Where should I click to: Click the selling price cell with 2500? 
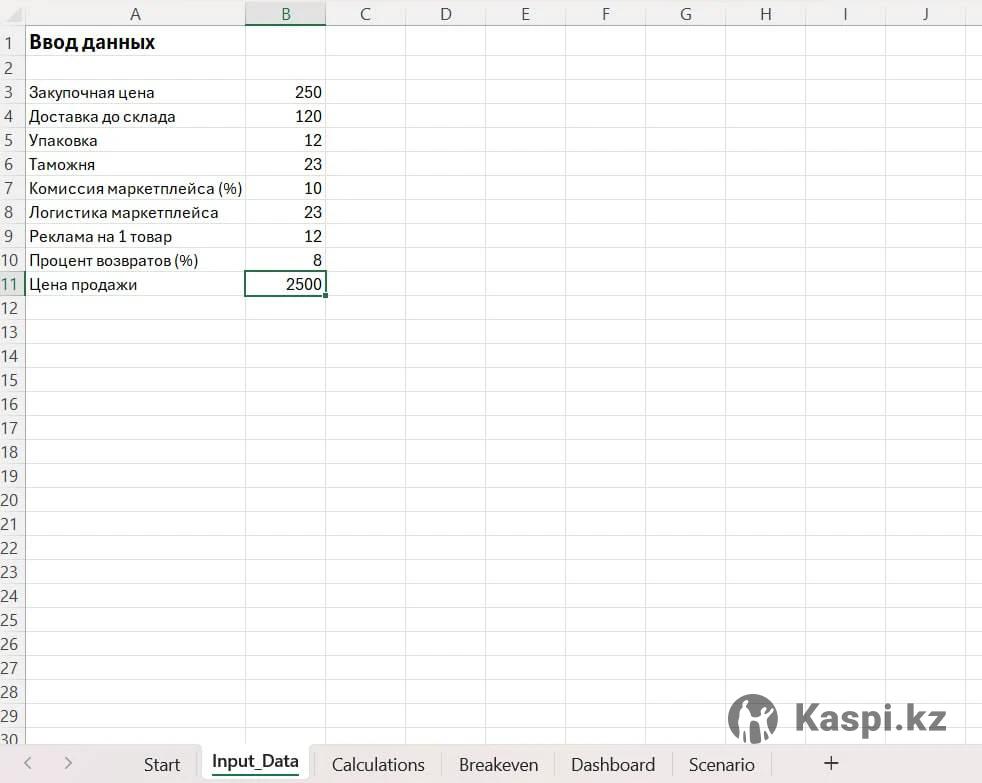[x=285, y=284]
